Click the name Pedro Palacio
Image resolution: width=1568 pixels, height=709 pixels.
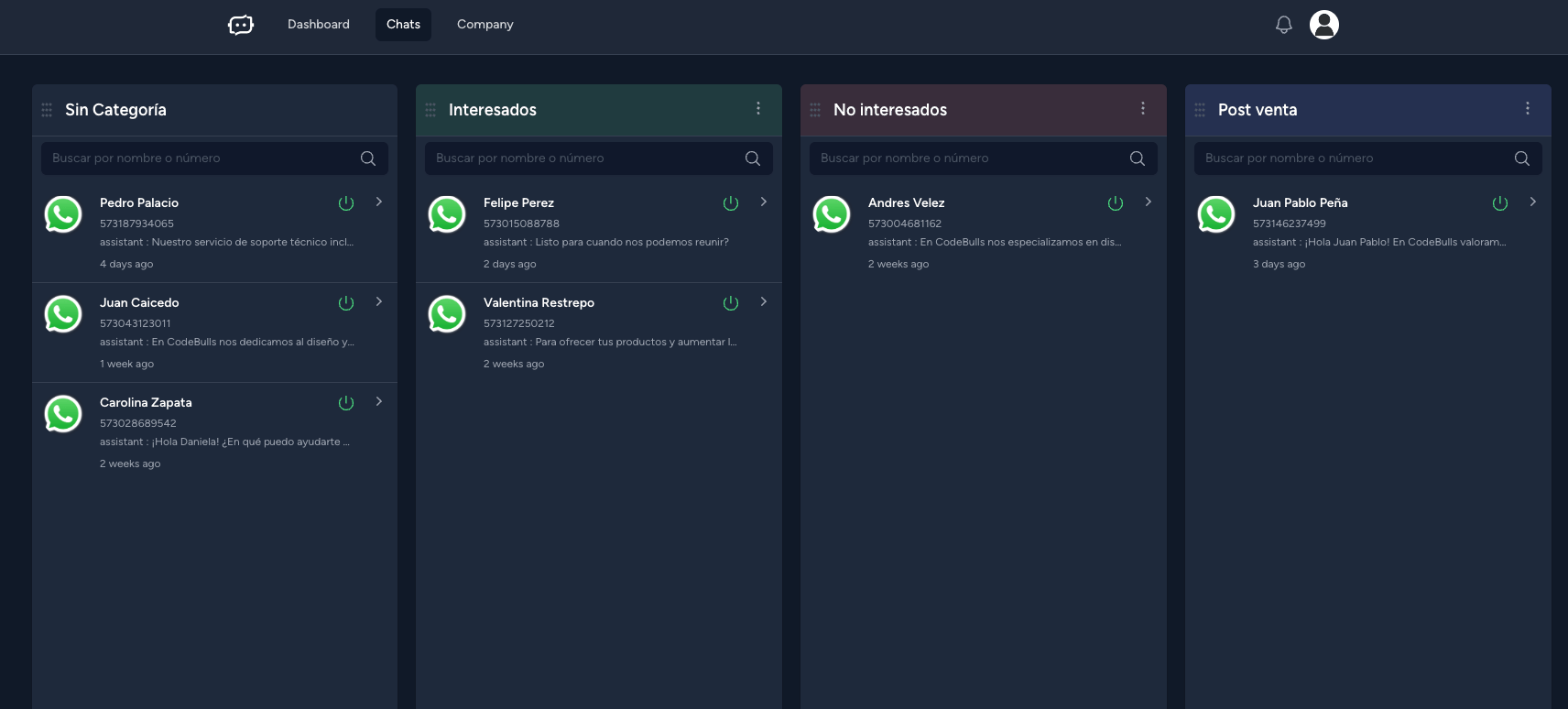click(x=139, y=202)
